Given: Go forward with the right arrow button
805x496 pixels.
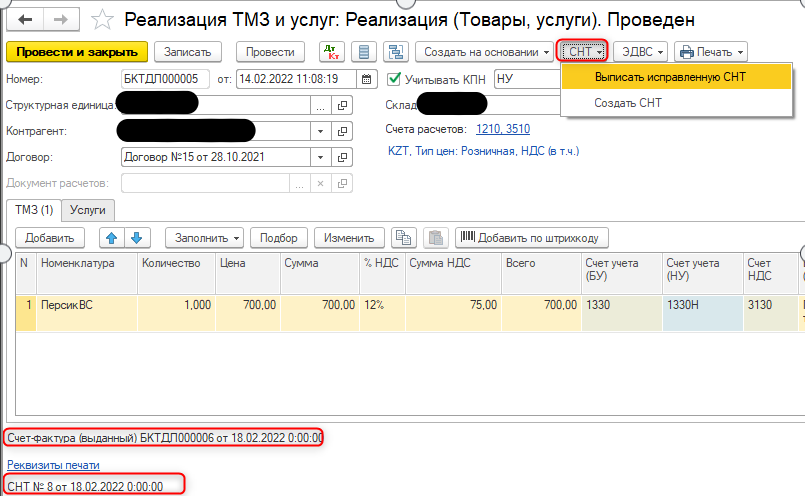Looking at the screenshot, I should 61,20.
